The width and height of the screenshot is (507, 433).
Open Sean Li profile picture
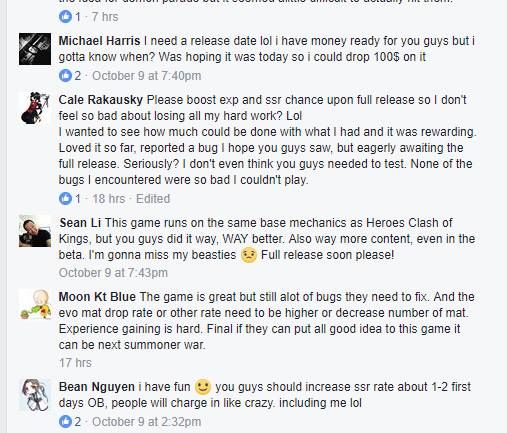(x=35, y=231)
